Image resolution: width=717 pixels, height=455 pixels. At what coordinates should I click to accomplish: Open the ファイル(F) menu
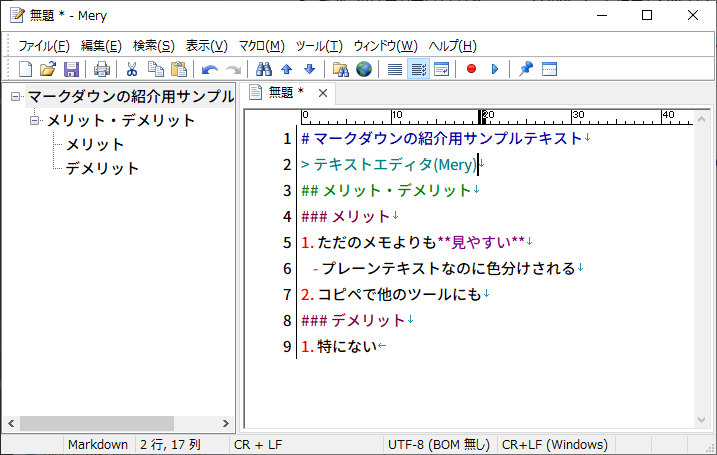pos(44,46)
